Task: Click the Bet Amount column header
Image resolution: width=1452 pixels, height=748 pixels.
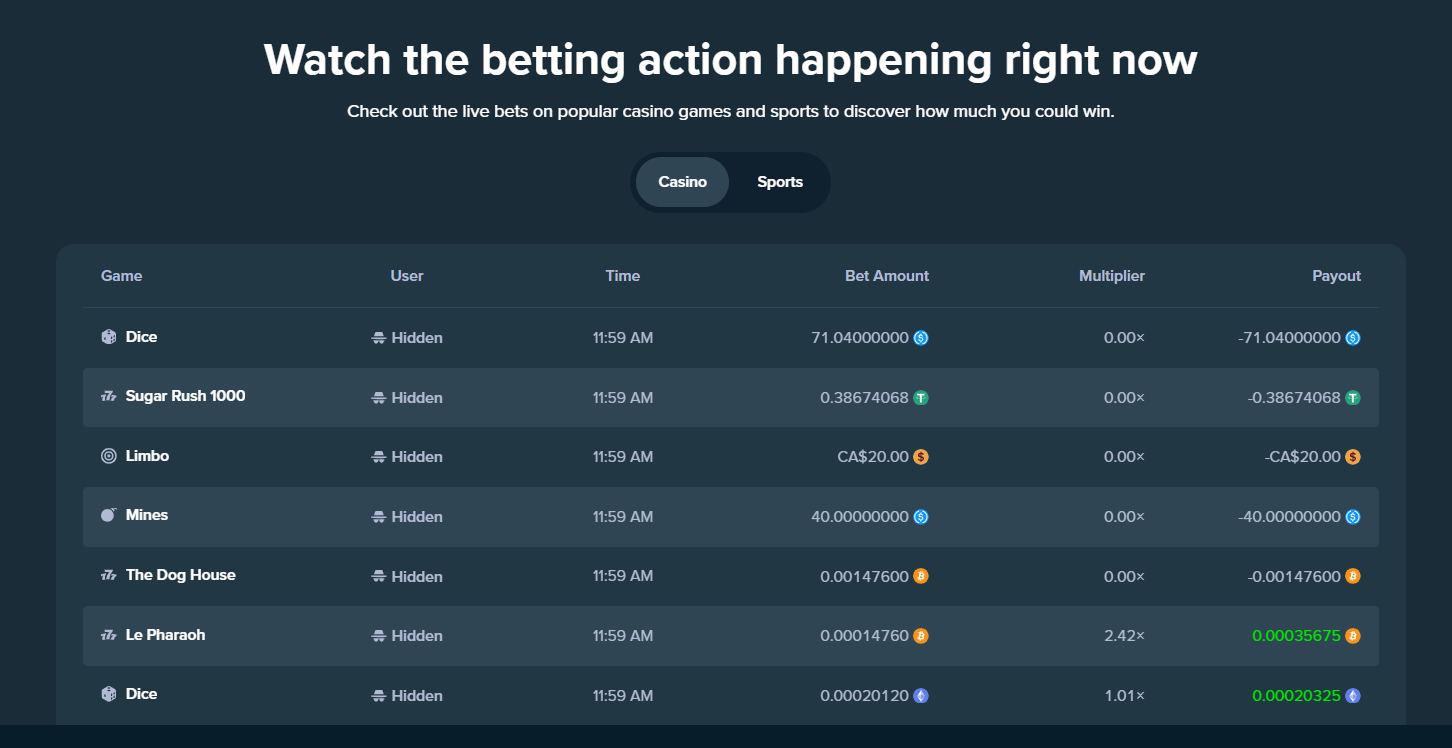Action: click(887, 276)
